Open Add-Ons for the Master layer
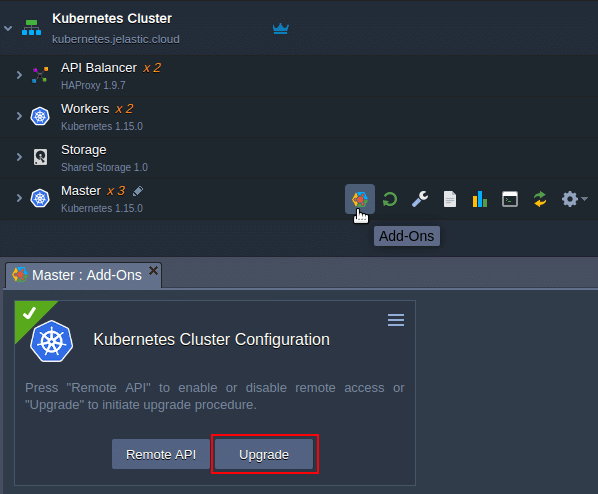Image resolution: width=598 pixels, height=494 pixels. pyautogui.click(x=360, y=199)
